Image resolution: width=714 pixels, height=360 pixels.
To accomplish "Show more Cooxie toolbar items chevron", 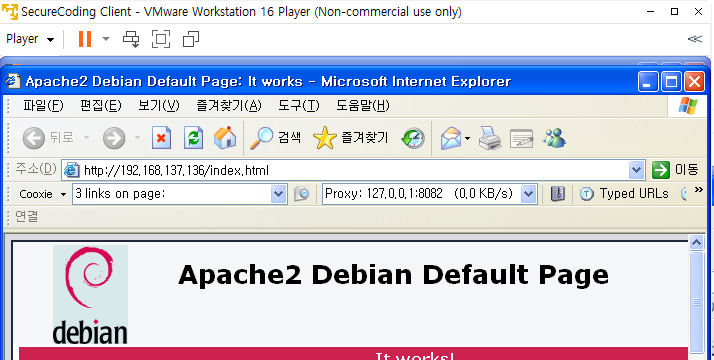I will [699, 190].
